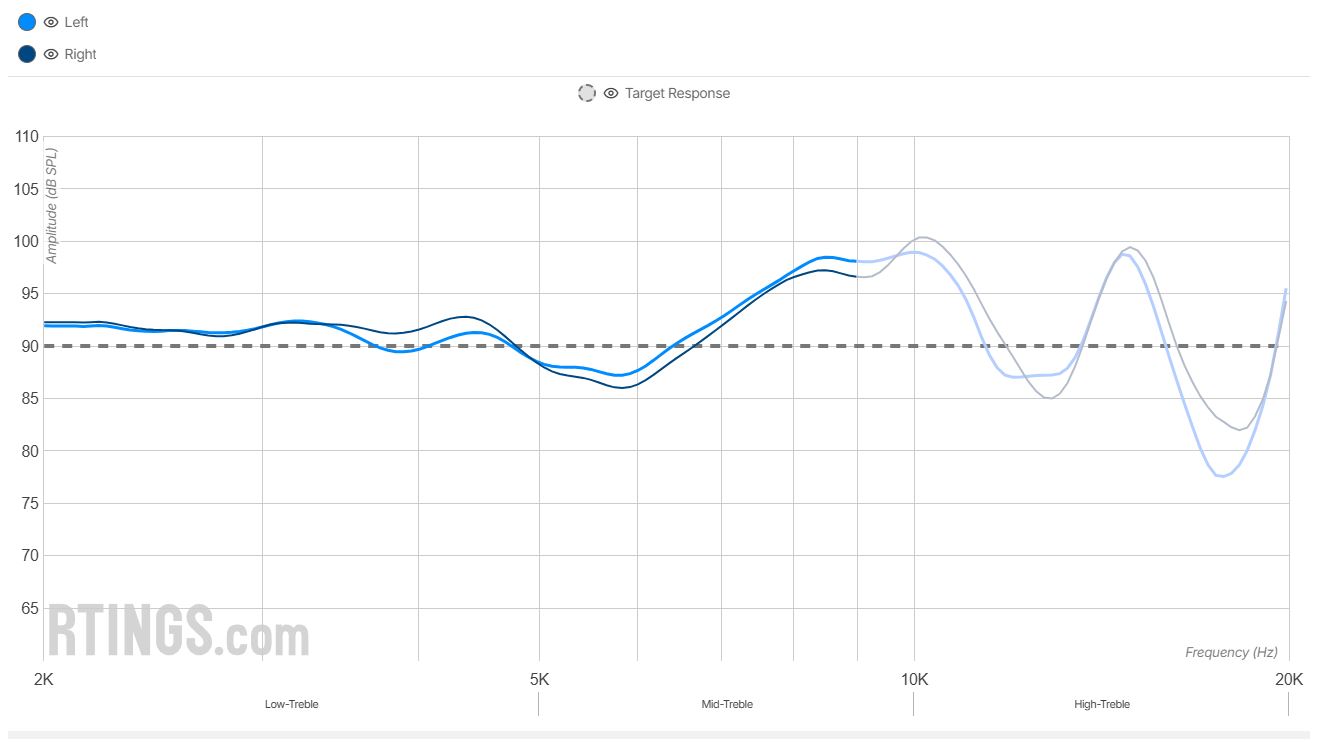Click the "Amplitude (dB SPL)" axis title
This screenshot has height=750, width=1319.
(53, 205)
